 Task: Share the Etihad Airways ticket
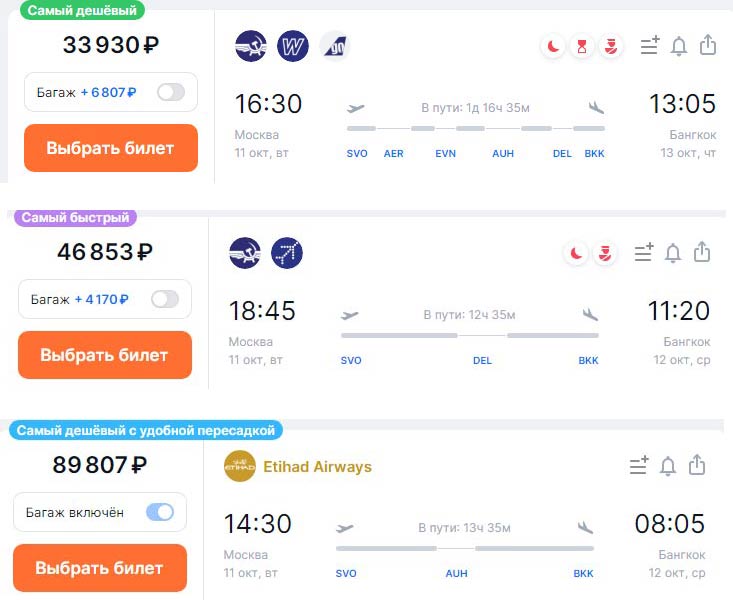click(698, 465)
